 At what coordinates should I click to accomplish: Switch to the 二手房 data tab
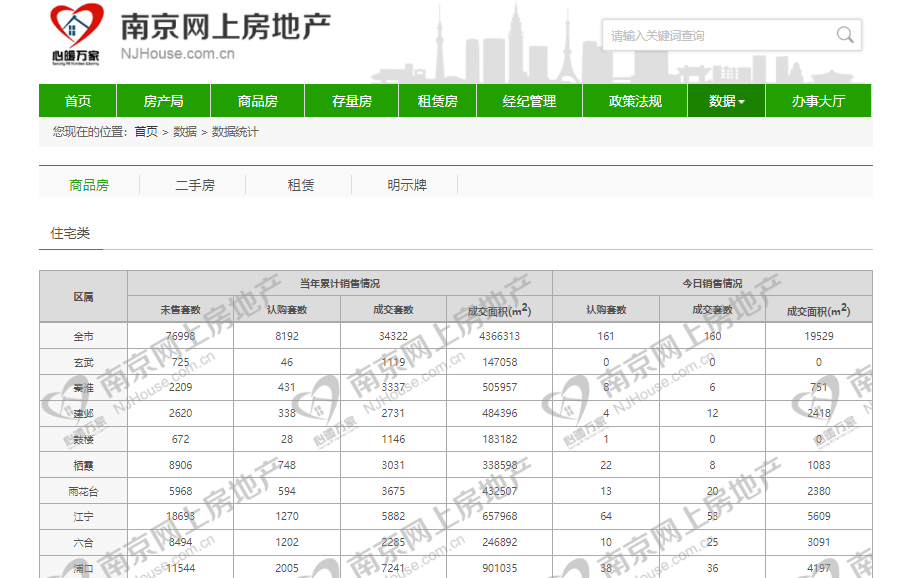pos(195,185)
